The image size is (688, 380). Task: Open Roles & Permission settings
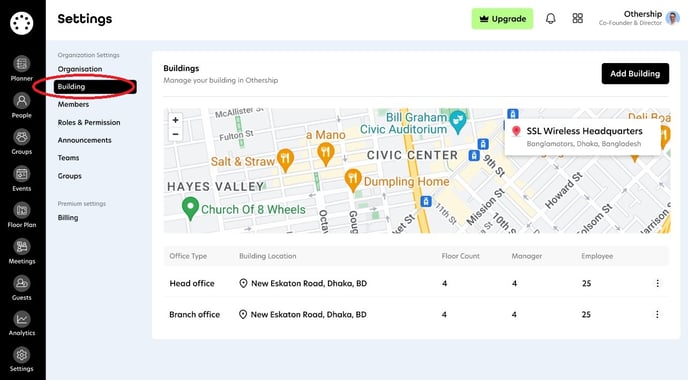(x=89, y=122)
